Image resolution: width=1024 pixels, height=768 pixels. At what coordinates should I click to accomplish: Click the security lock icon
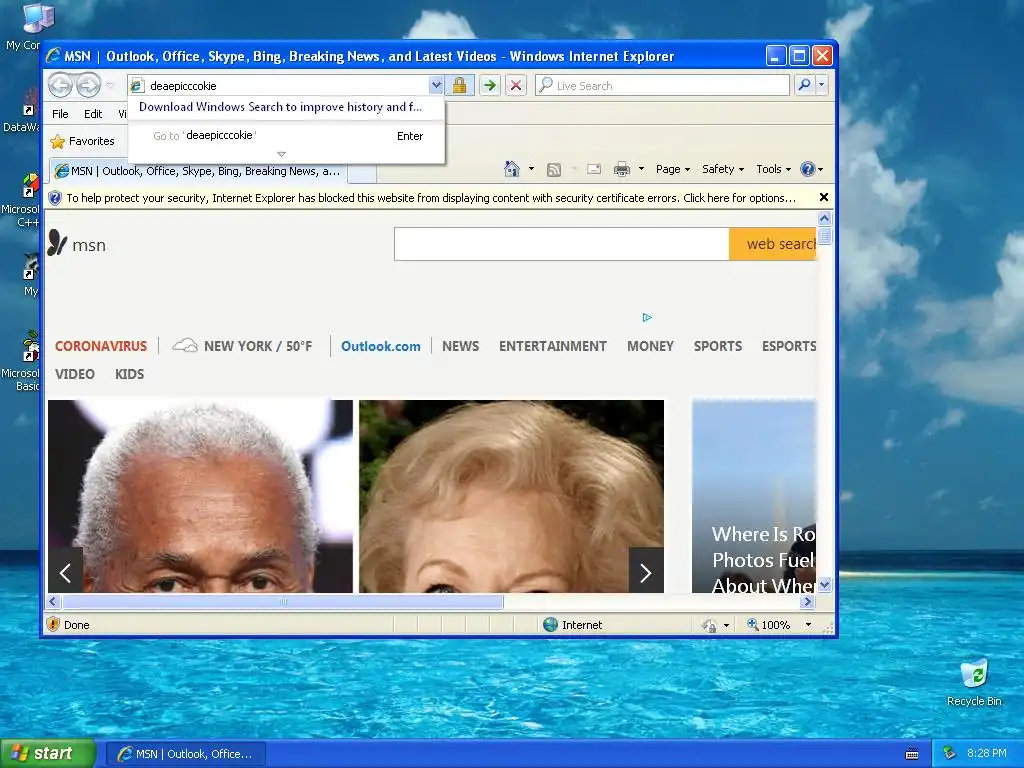point(460,86)
